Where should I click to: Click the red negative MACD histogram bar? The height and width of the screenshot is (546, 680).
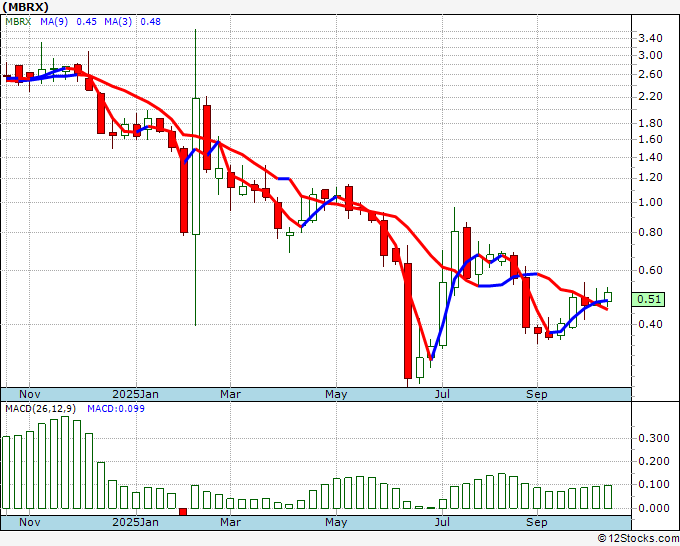pos(183,511)
